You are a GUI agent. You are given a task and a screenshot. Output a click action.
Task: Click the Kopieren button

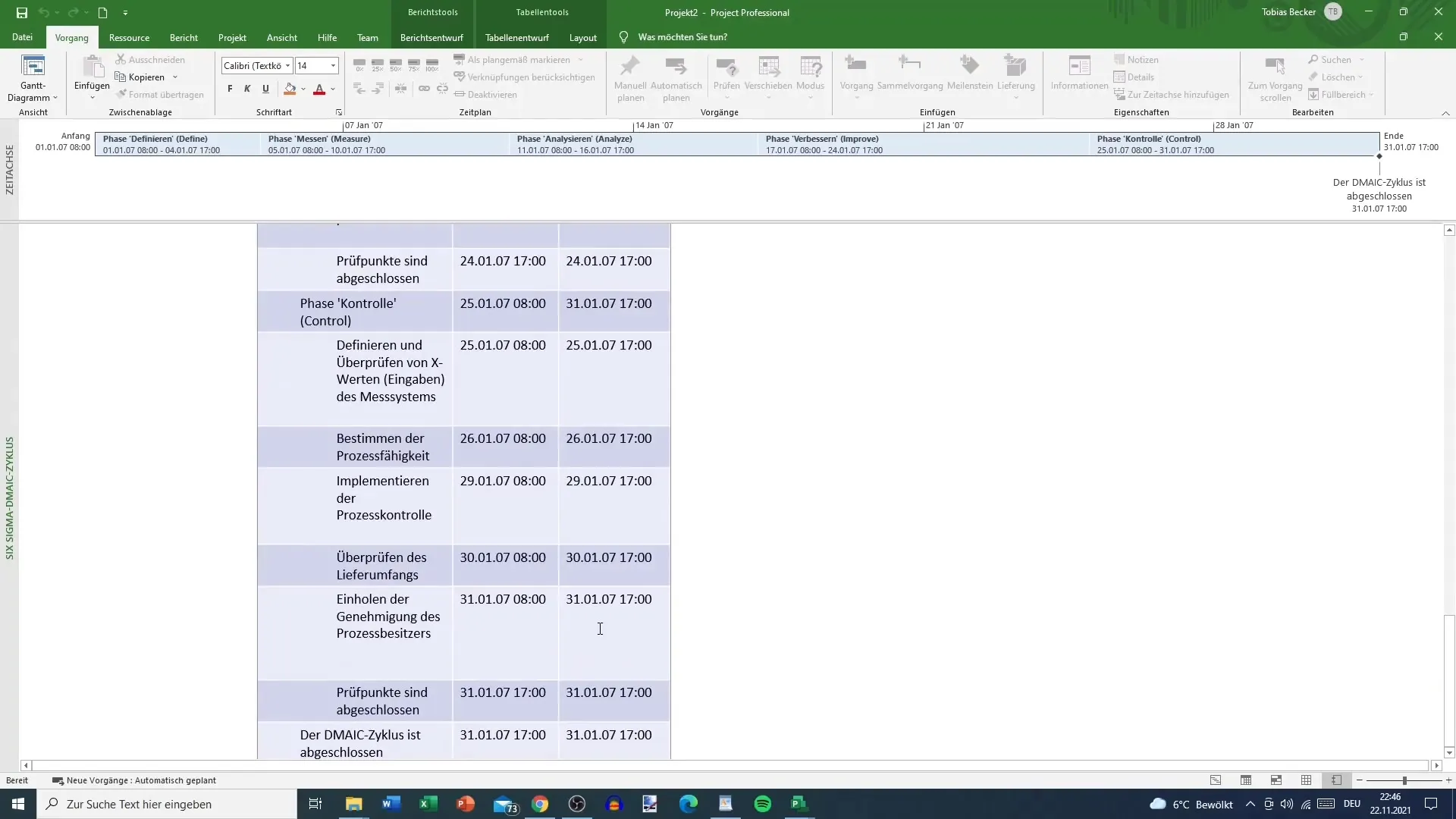140,77
